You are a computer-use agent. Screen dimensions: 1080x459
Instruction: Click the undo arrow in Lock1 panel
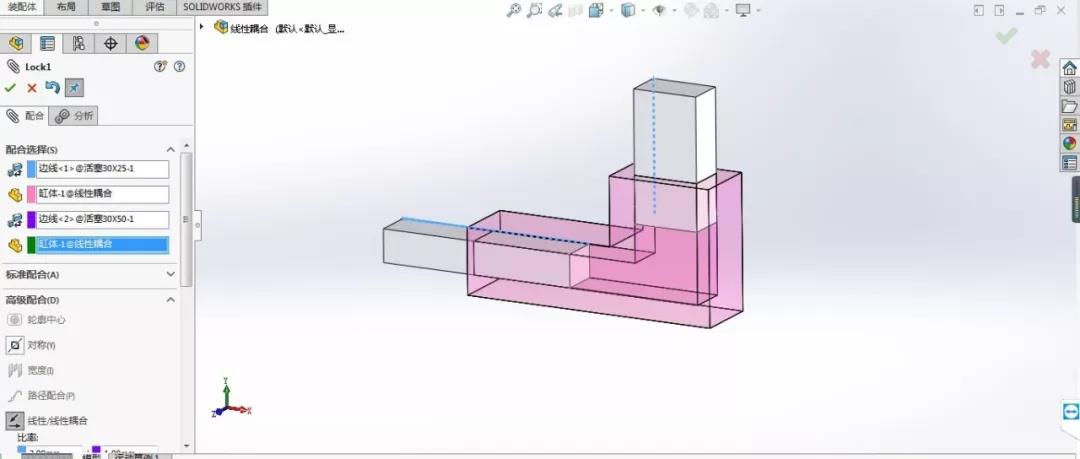pyautogui.click(x=53, y=88)
